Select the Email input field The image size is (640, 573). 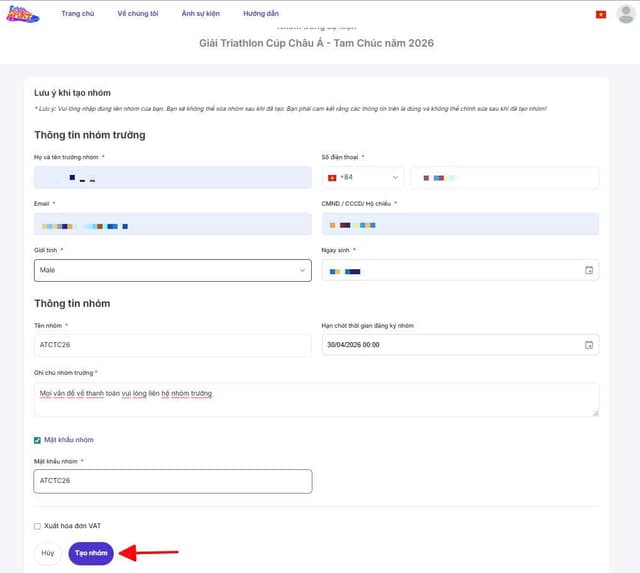(x=172, y=224)
